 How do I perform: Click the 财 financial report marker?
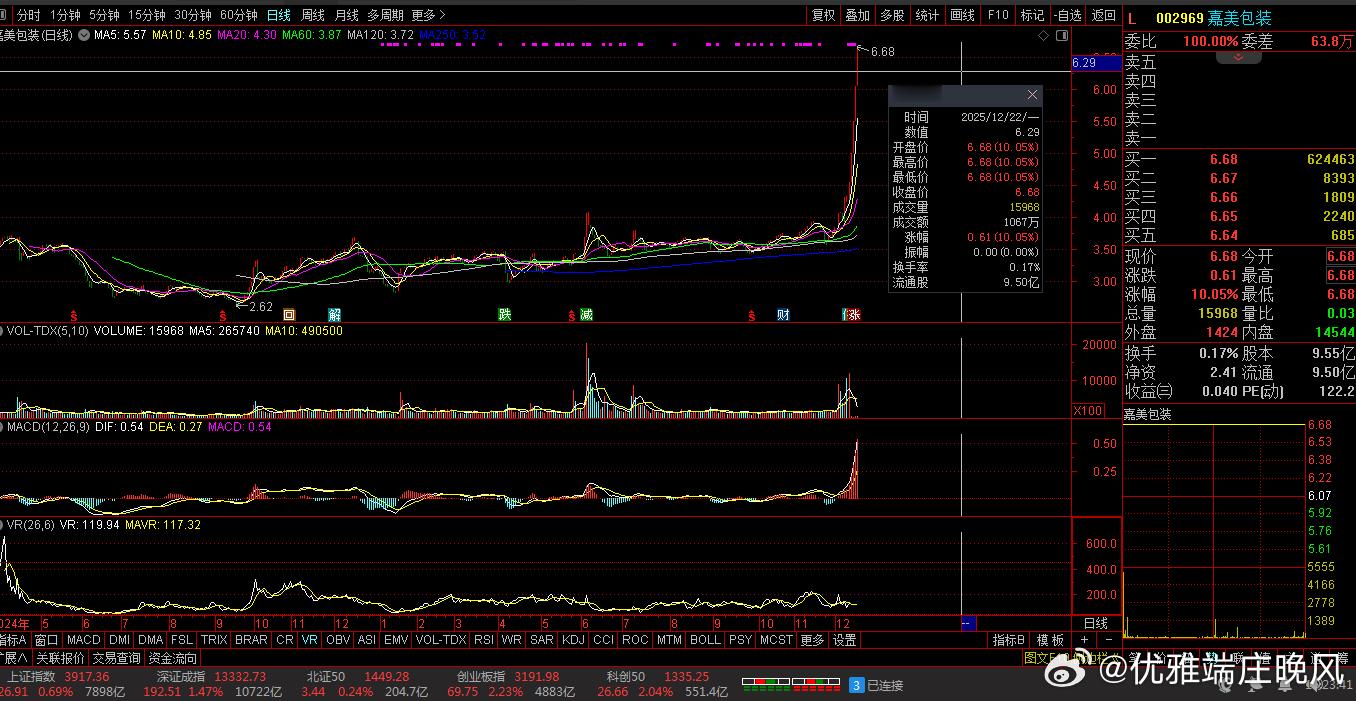pos(783,314)
